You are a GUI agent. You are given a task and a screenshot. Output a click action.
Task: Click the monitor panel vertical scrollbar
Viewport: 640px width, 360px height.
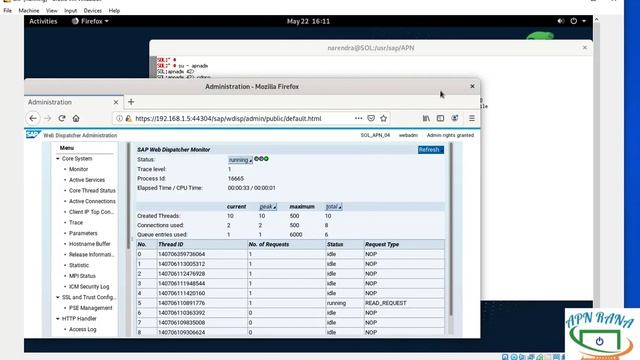(451, 229)
